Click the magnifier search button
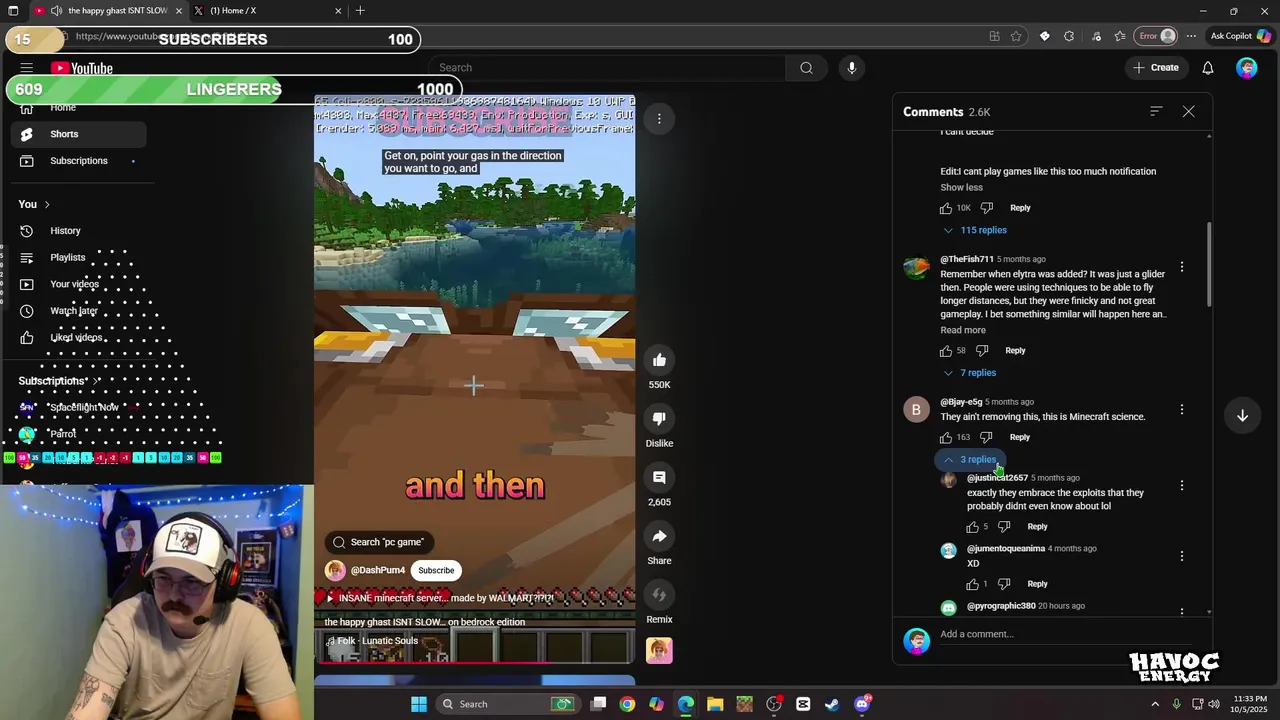This screenshot has height=720, width=1280. (806, 68)
